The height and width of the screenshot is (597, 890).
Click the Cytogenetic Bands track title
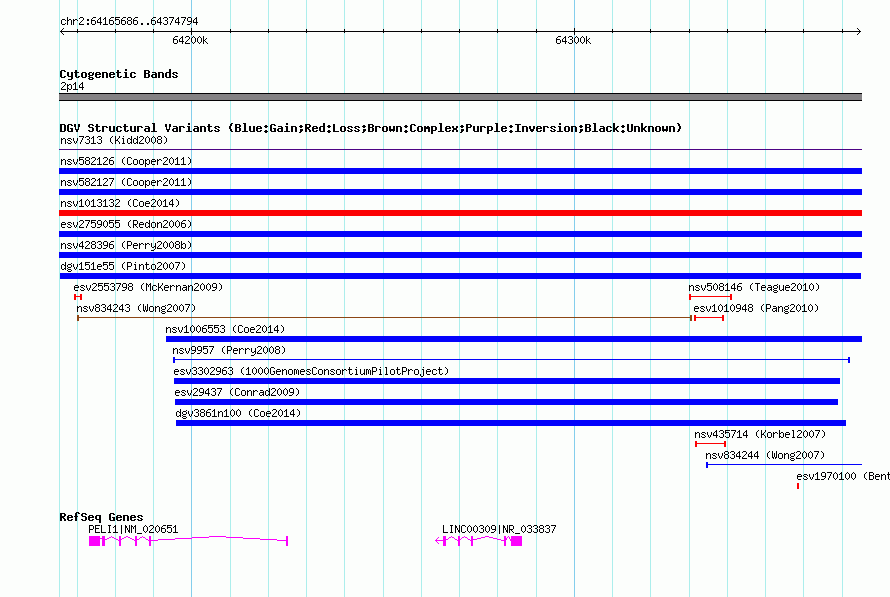(119, 74)
